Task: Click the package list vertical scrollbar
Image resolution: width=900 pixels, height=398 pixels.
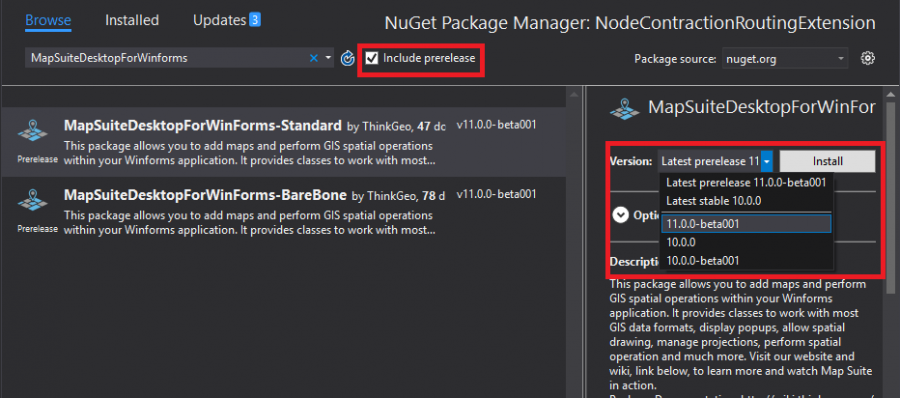Action: (x=573, y=241)
